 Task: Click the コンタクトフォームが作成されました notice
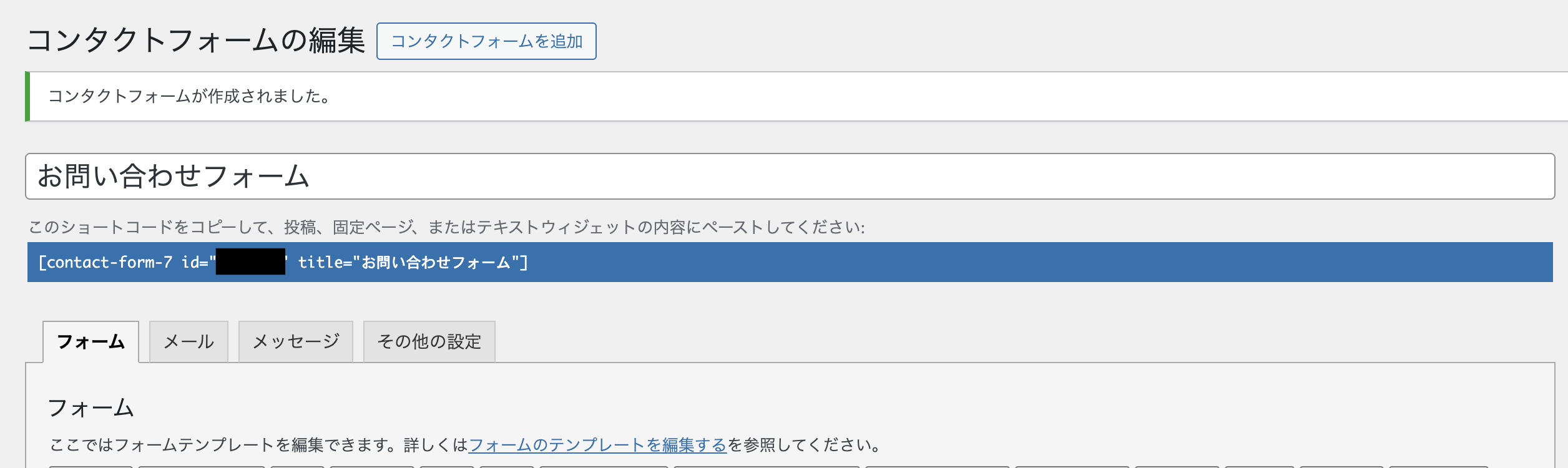[x=190, y=96]
